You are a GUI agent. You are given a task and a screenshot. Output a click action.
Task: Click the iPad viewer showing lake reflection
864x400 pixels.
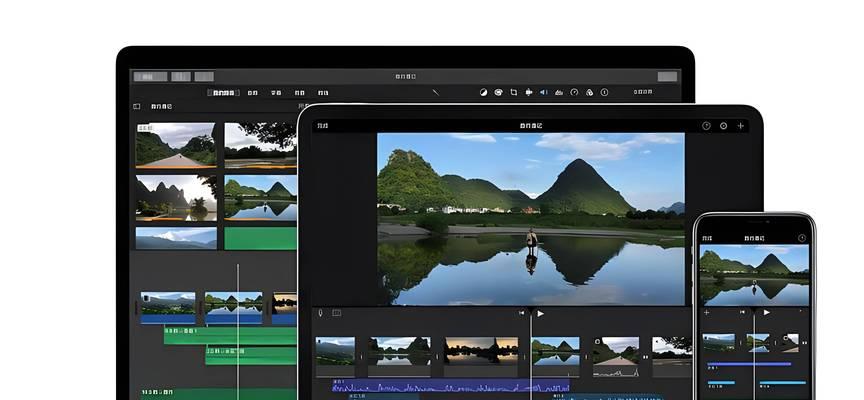[531, 219]
